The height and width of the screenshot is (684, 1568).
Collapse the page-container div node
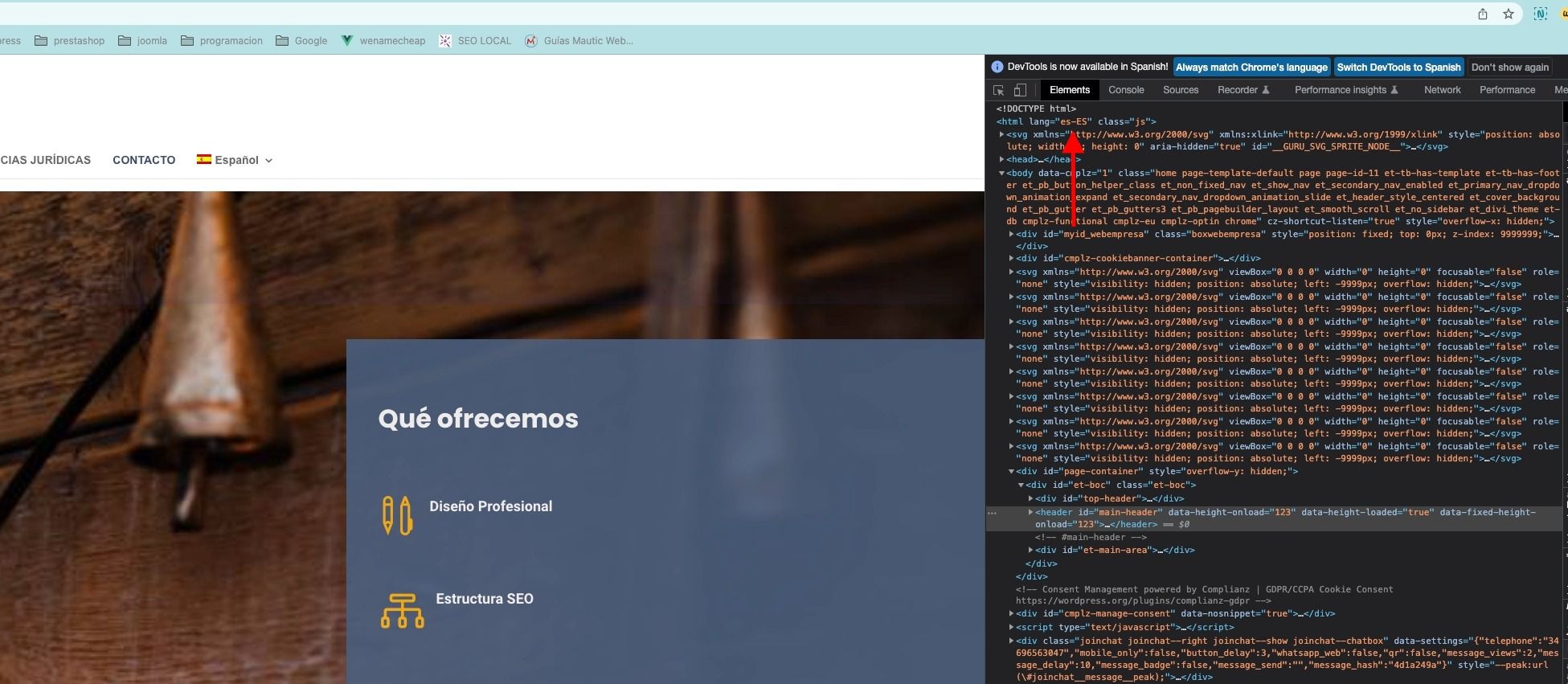[x=1011, y=471]
